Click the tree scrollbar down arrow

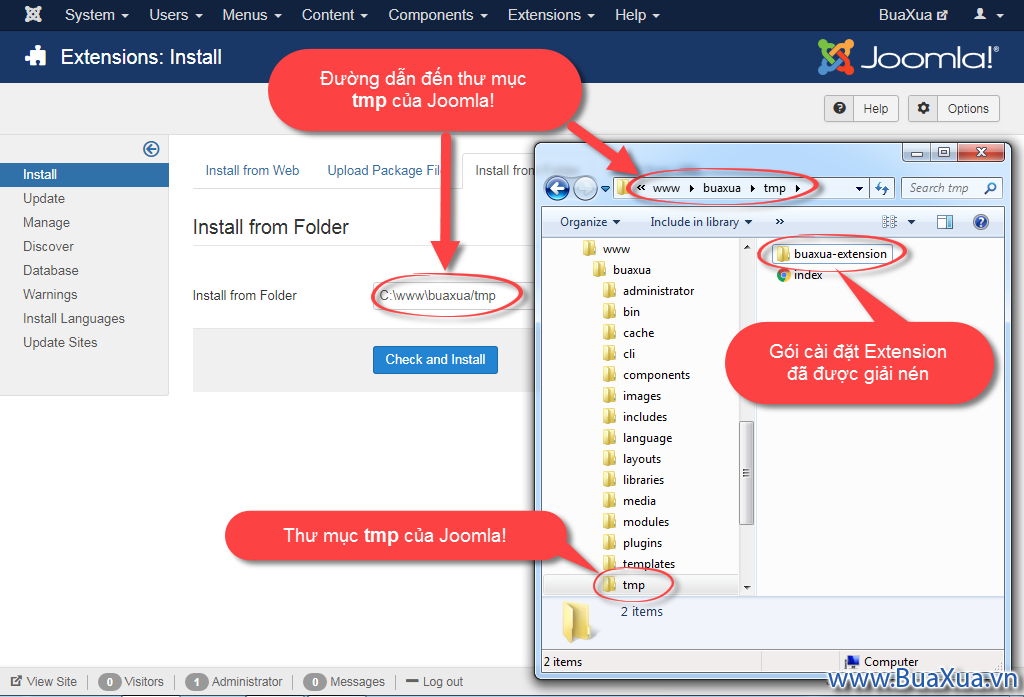tap(747, 587)
